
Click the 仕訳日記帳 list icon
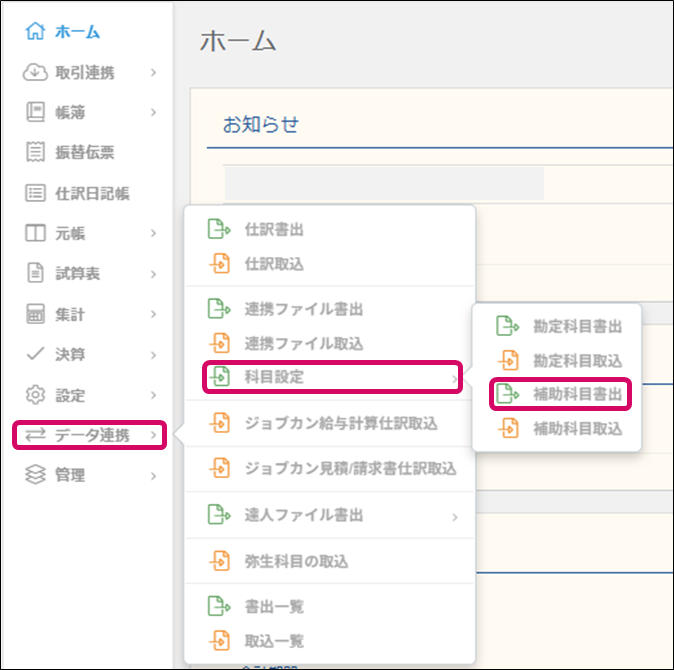coord(35,193)
